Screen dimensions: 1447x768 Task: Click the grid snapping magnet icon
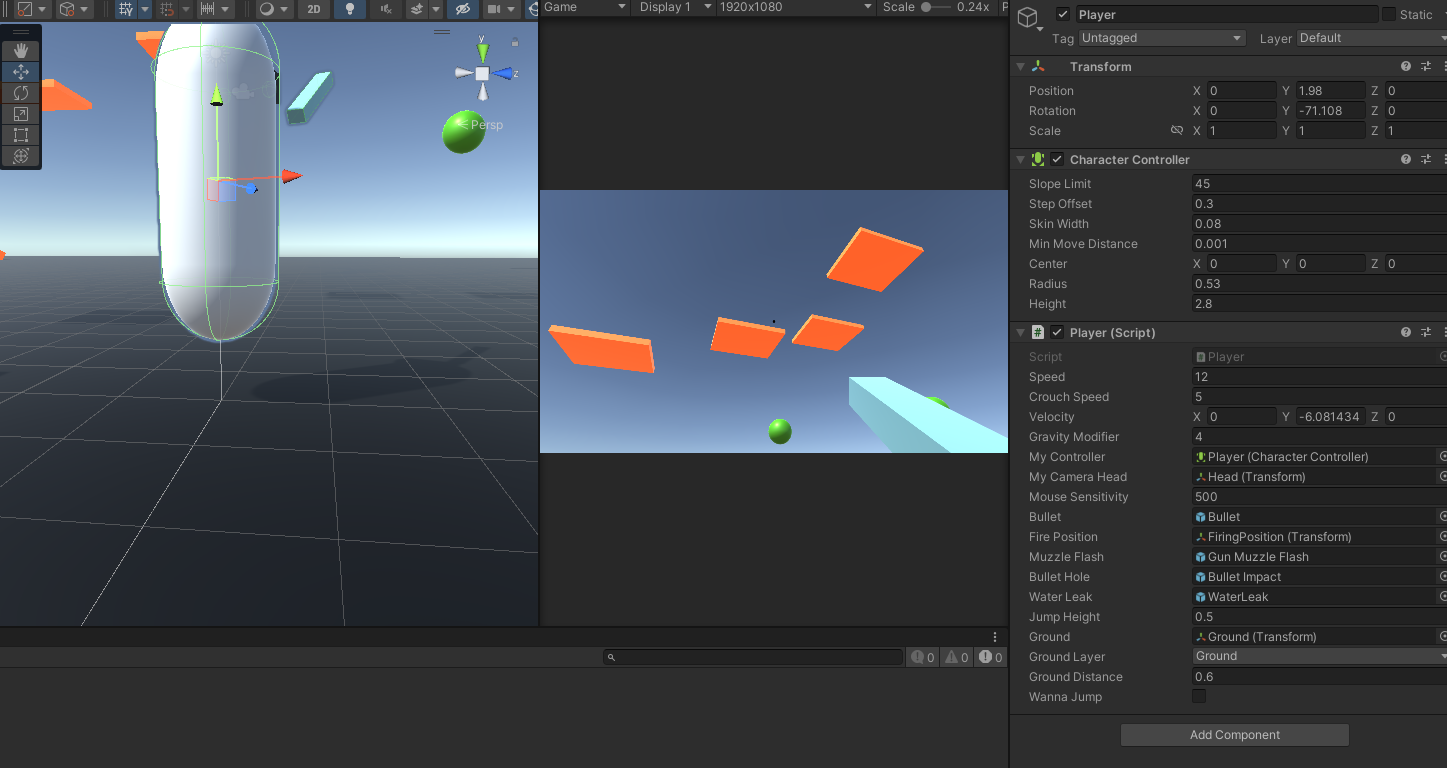(167, 9)
